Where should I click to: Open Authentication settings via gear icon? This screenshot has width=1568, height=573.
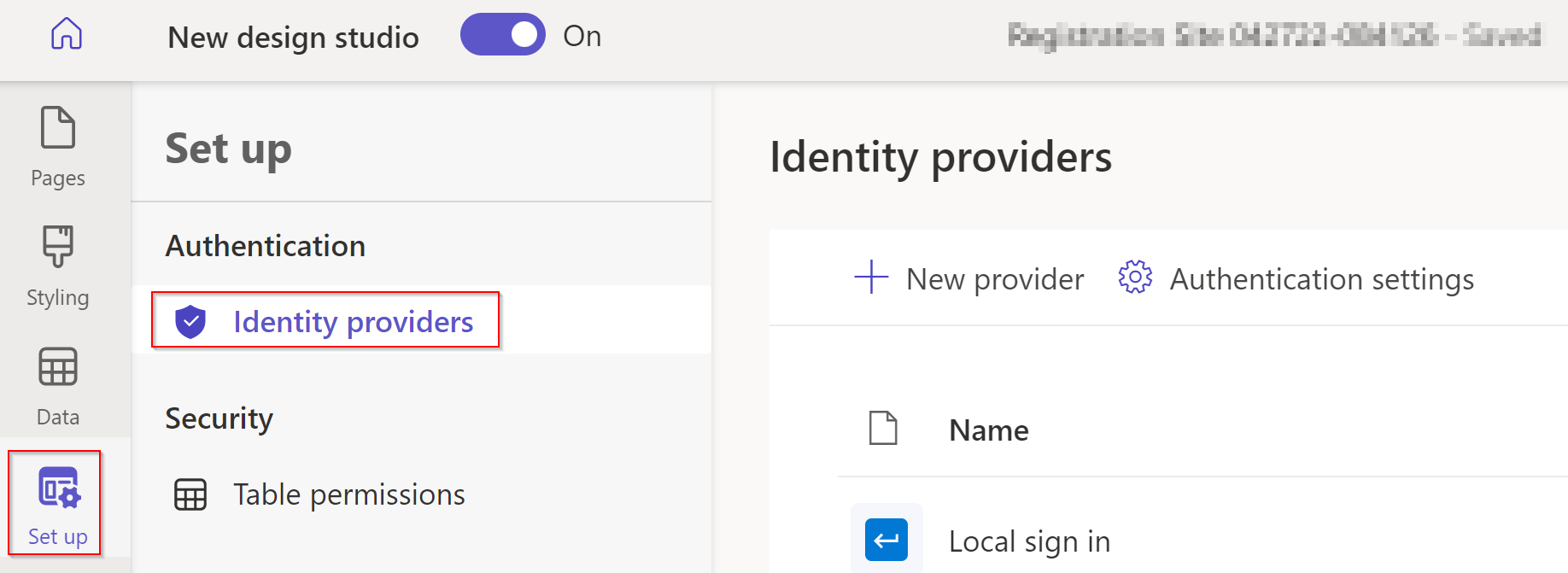pyautogui.click(x=1135, y=278)
